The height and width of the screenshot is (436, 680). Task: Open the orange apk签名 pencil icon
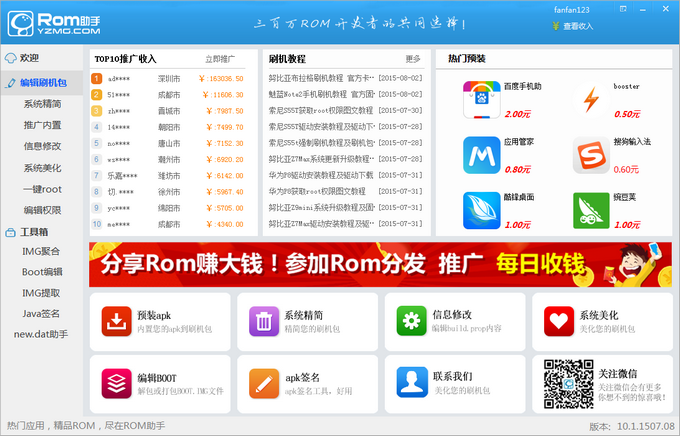click(x=265, y=382)
